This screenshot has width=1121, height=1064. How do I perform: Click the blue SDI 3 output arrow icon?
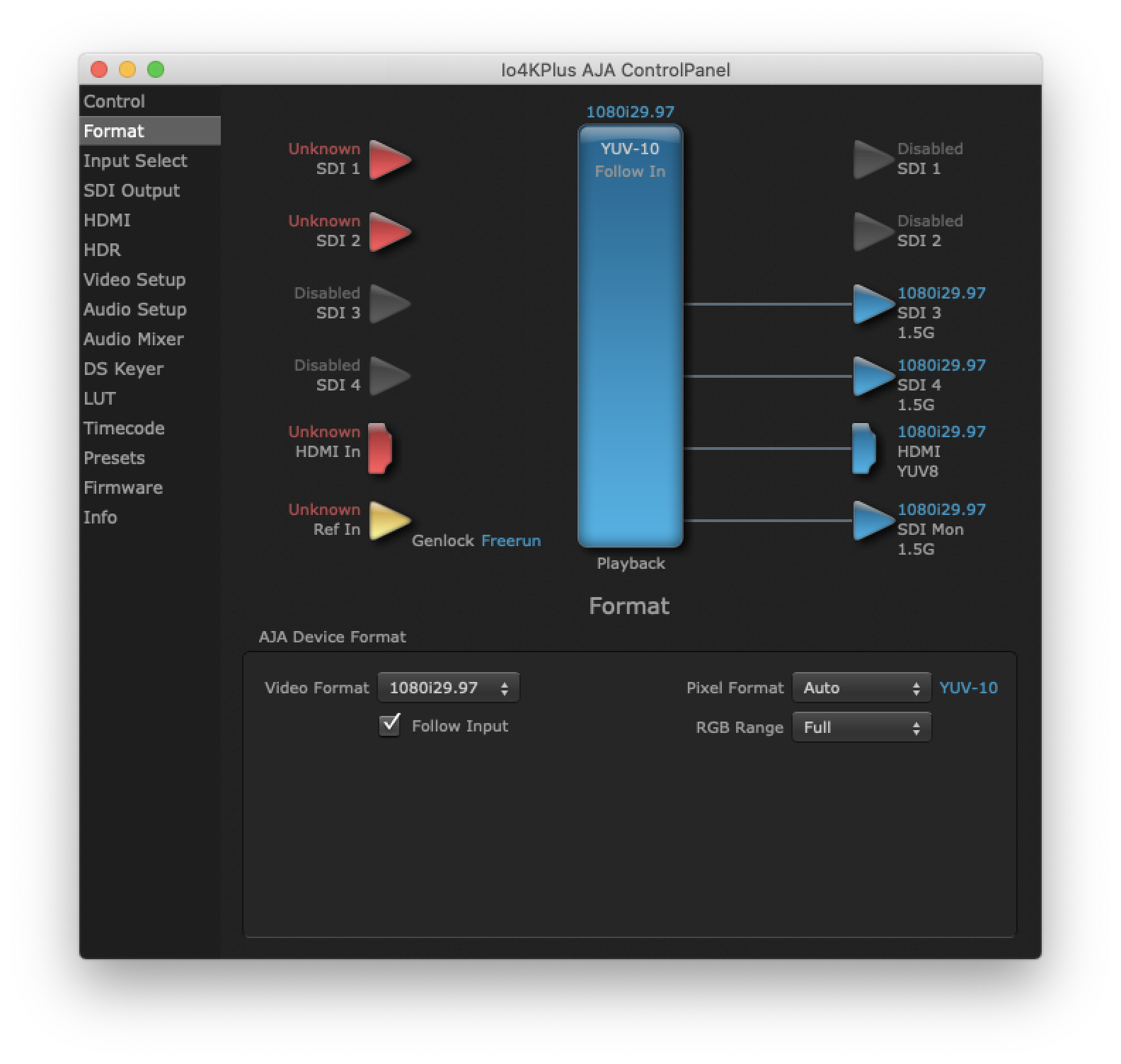872,304
